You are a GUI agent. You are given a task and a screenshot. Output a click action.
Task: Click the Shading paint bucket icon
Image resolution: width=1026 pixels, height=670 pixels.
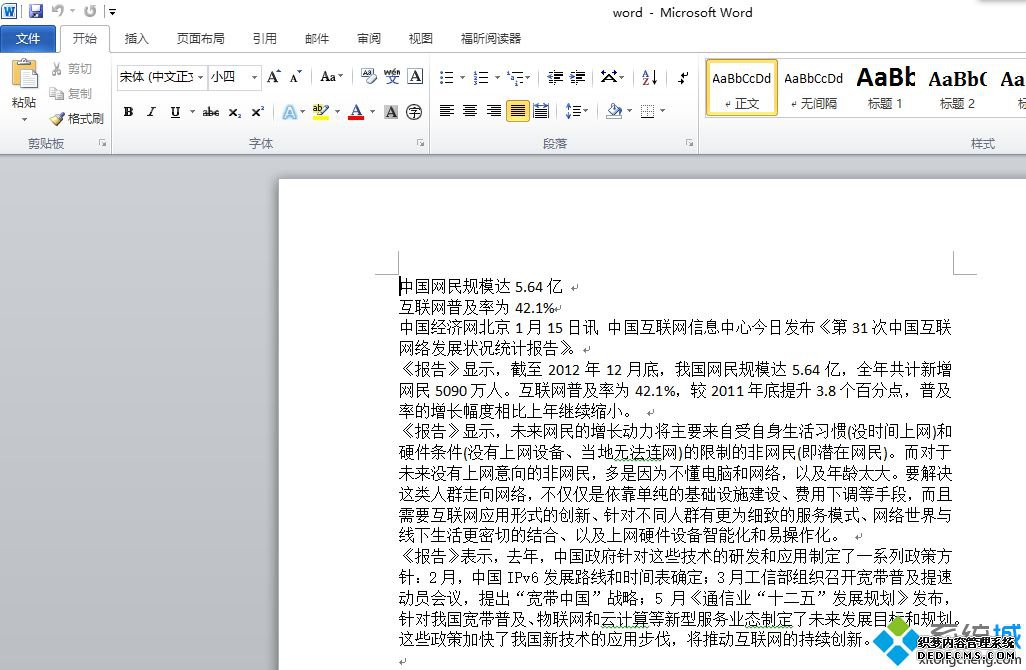click(x=614, y=111)
